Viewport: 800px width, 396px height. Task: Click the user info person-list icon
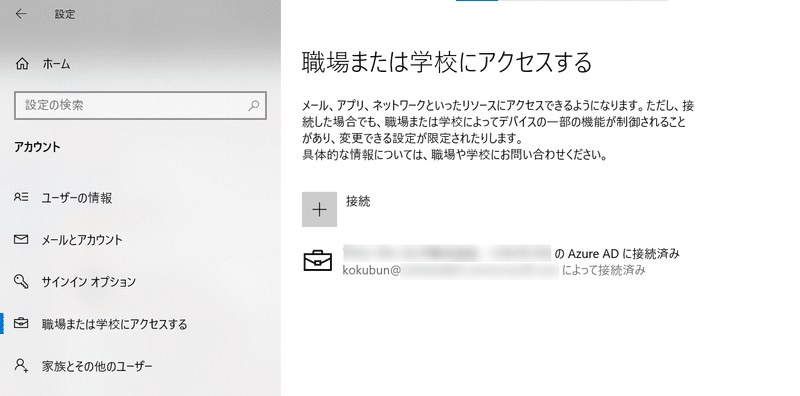pyautogui.click(x=21, y=197)
